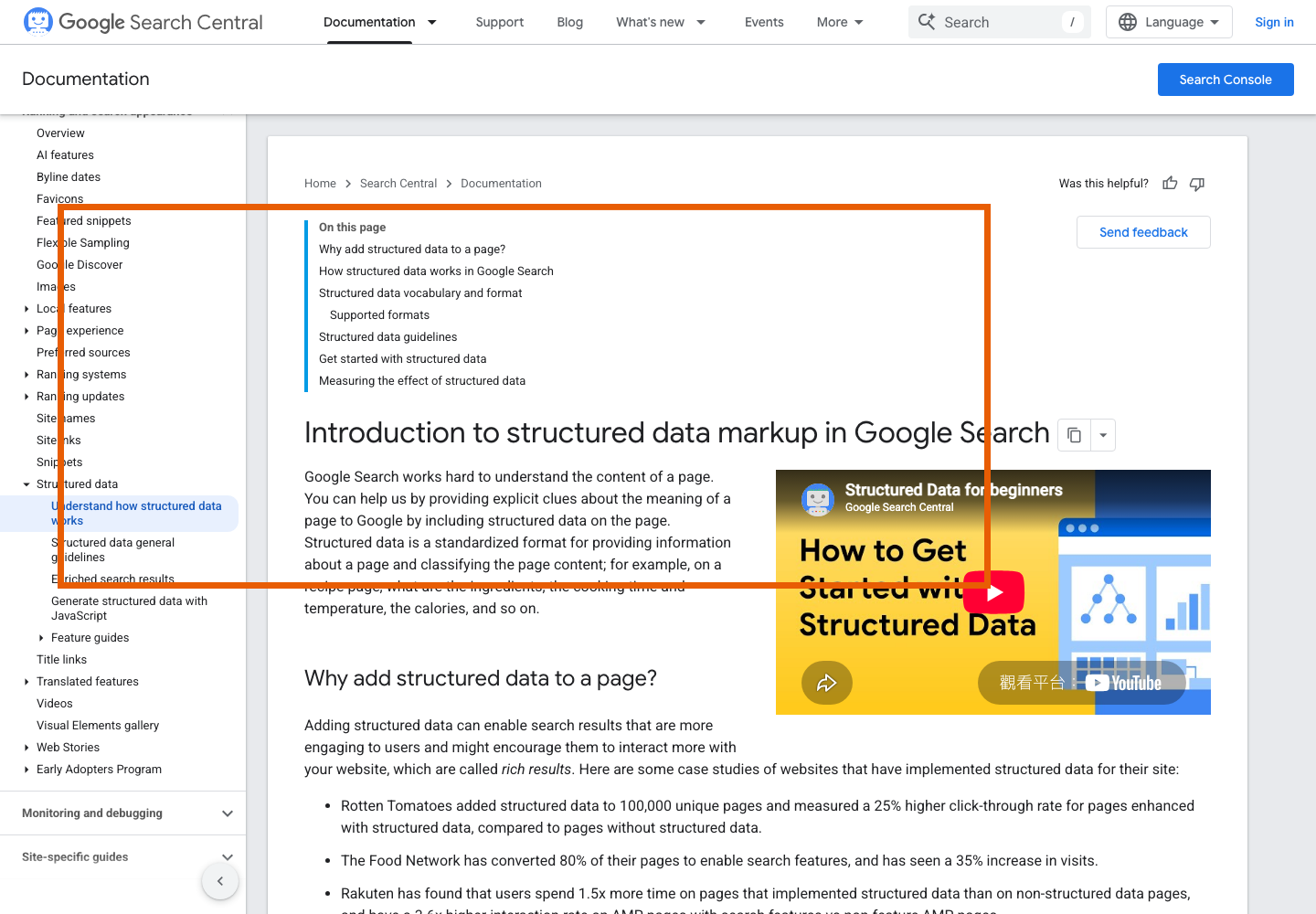This screenshot has width=1316, height=914.
Task: Click the Google Search Central logo
Action: pos(143,22)
